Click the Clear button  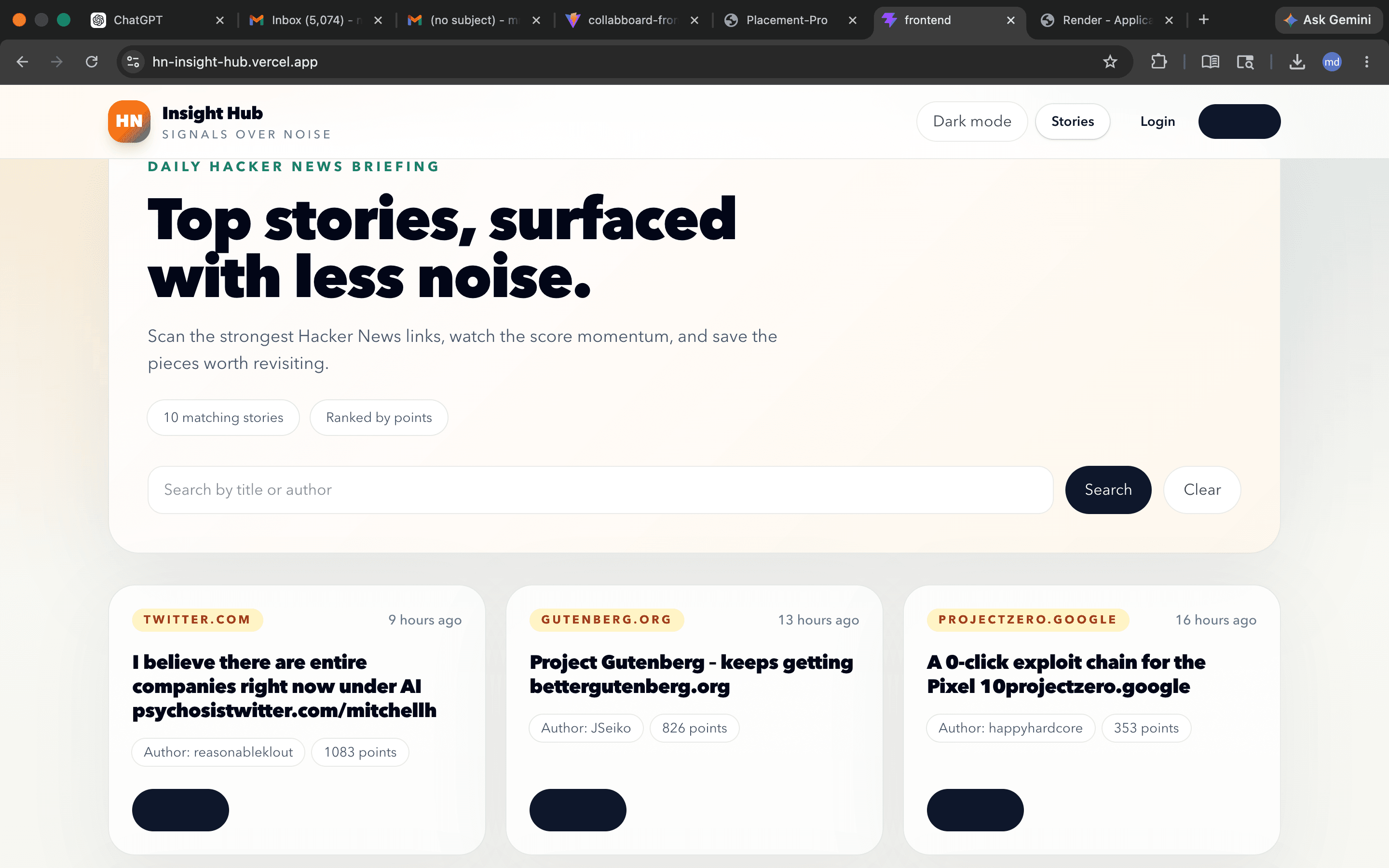(1202, 489)
